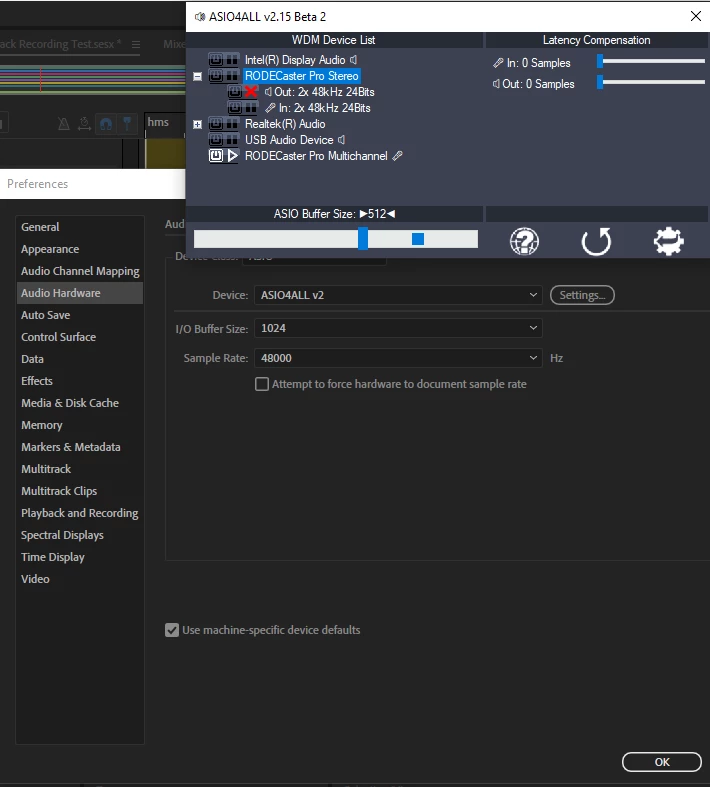Click OK to confirm Preferences
The image size is (710, 787).
click(x=662, y=762)
